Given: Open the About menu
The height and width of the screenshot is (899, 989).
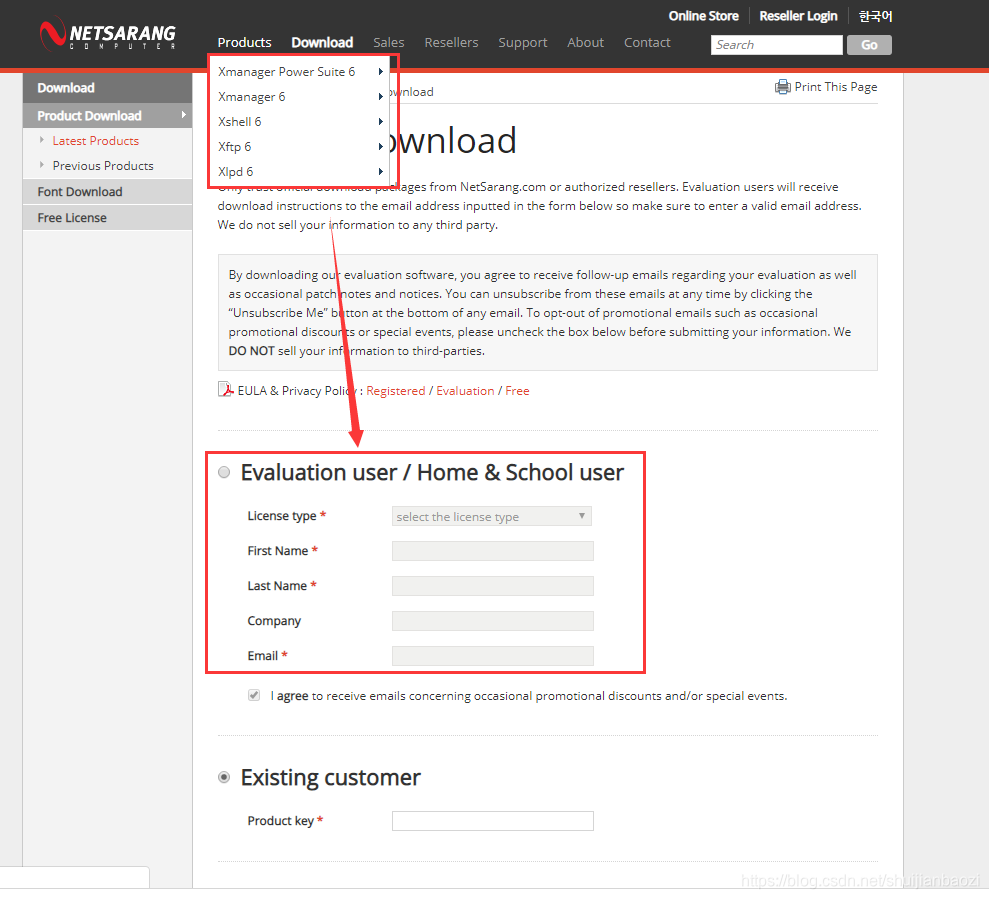Looking at the screenshot, I should (x=585, y=43).
